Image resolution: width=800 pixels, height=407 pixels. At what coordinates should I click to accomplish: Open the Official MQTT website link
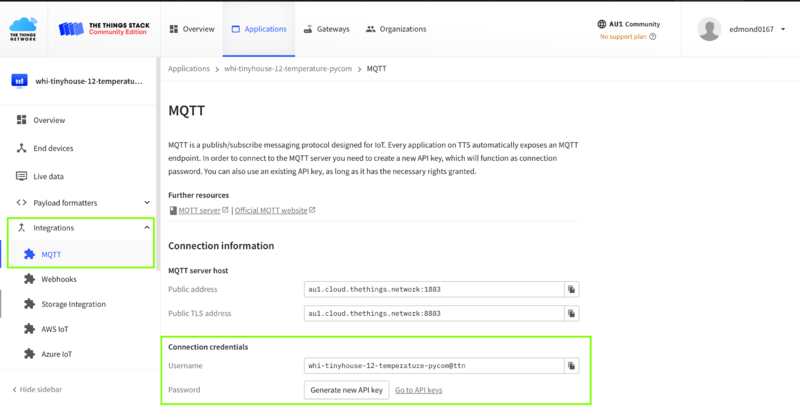[271, 210]
